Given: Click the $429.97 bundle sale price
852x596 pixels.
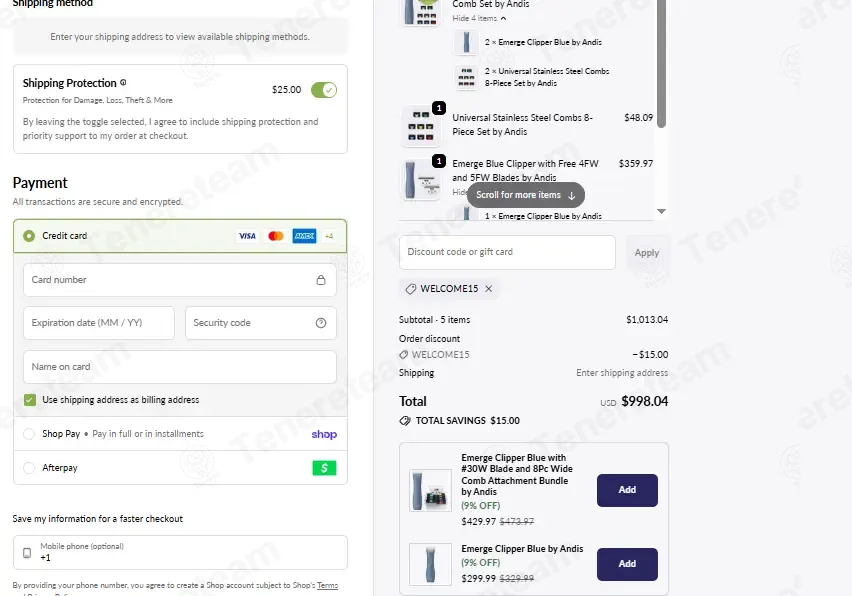Looking at the screenshot, I should pos(479,522).
